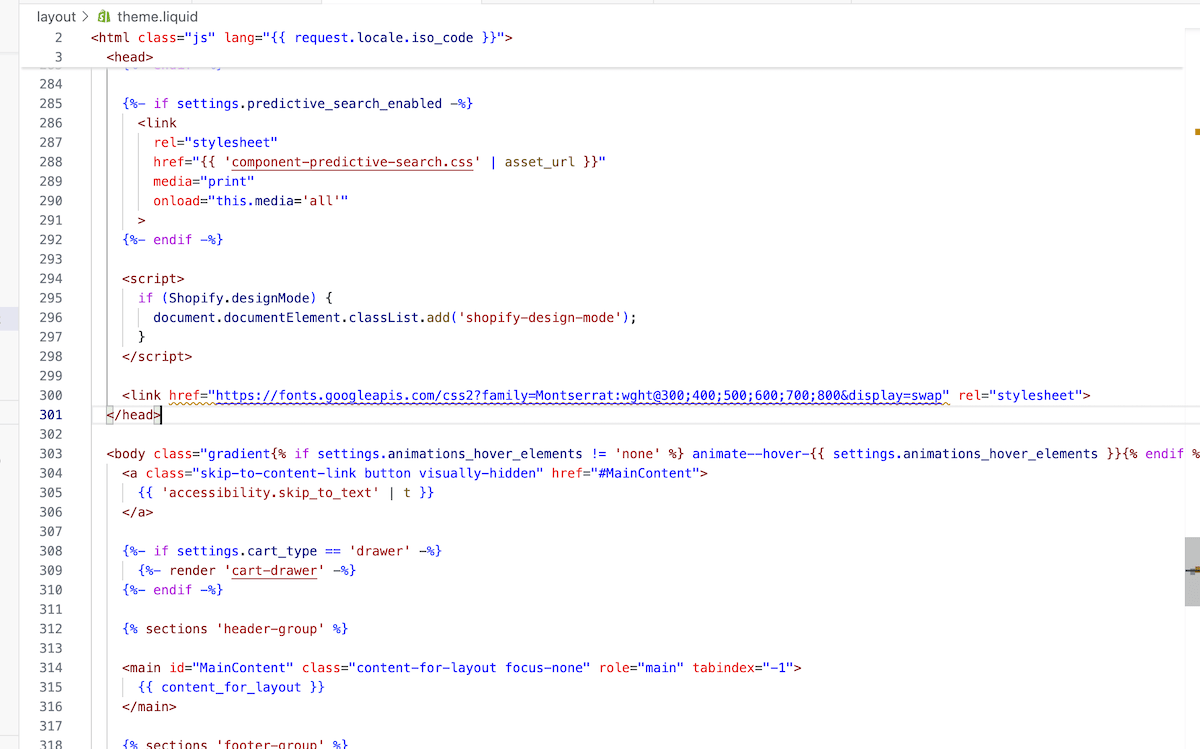Image resolution: width=1200 pixels, height=749 pixels.
Task: Click the closing </script> tag
Action: [x=157, y=356]
